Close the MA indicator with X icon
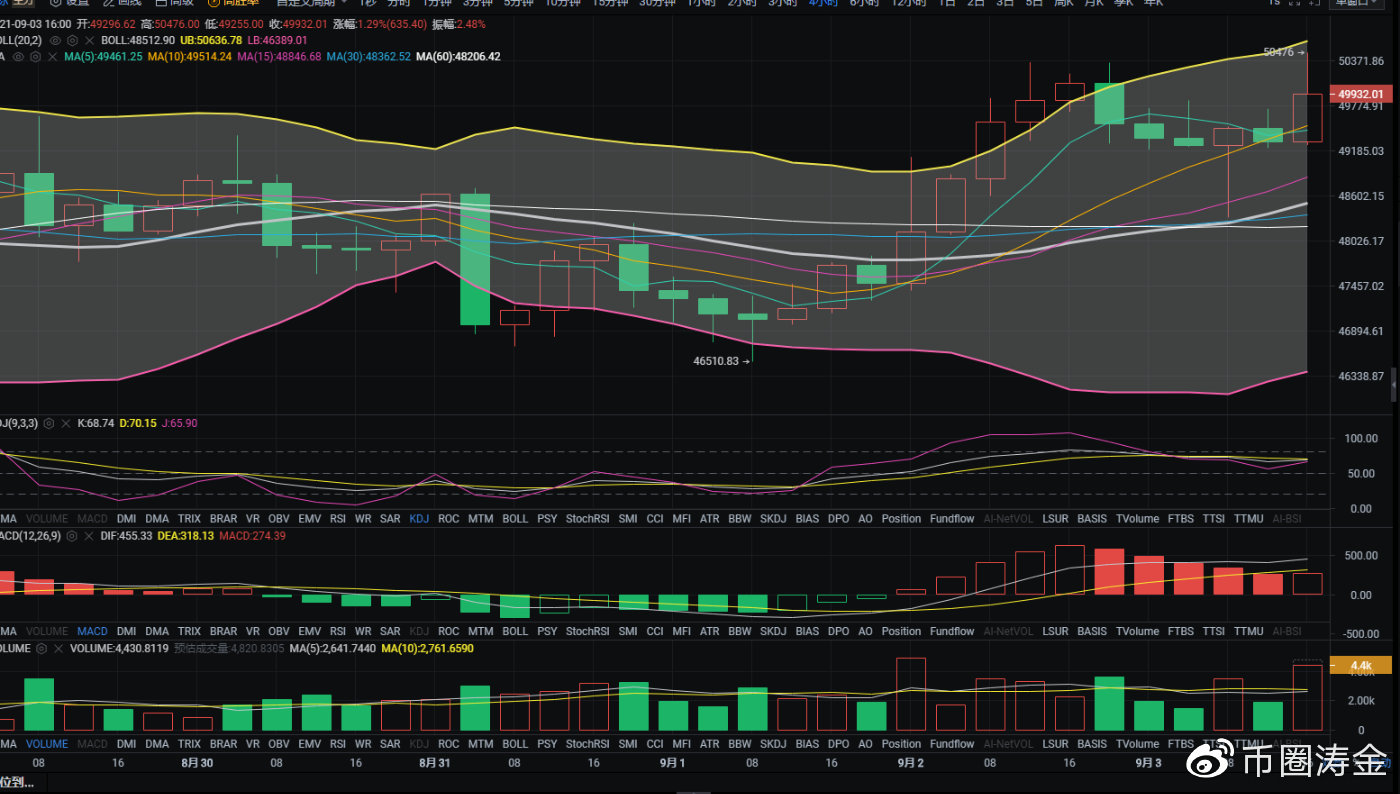 [51, 57]
